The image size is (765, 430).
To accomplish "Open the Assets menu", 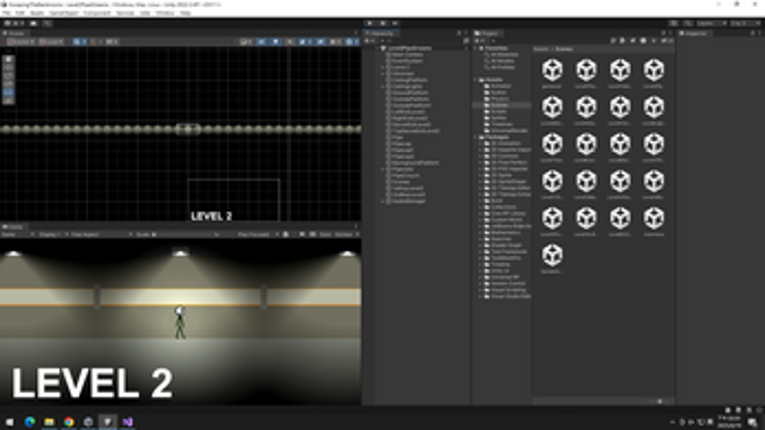I will click(37, 13).
